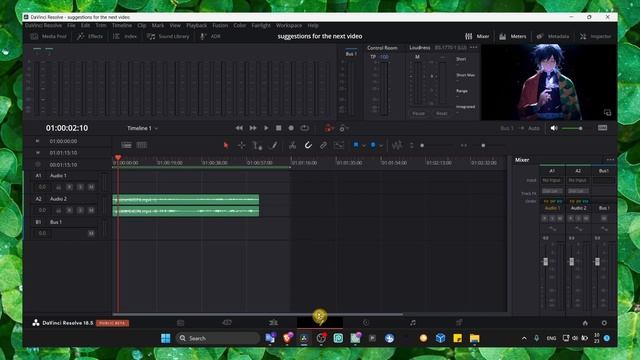Lock the Audio 1 track
640x360 pixels.
pos(59,187)
